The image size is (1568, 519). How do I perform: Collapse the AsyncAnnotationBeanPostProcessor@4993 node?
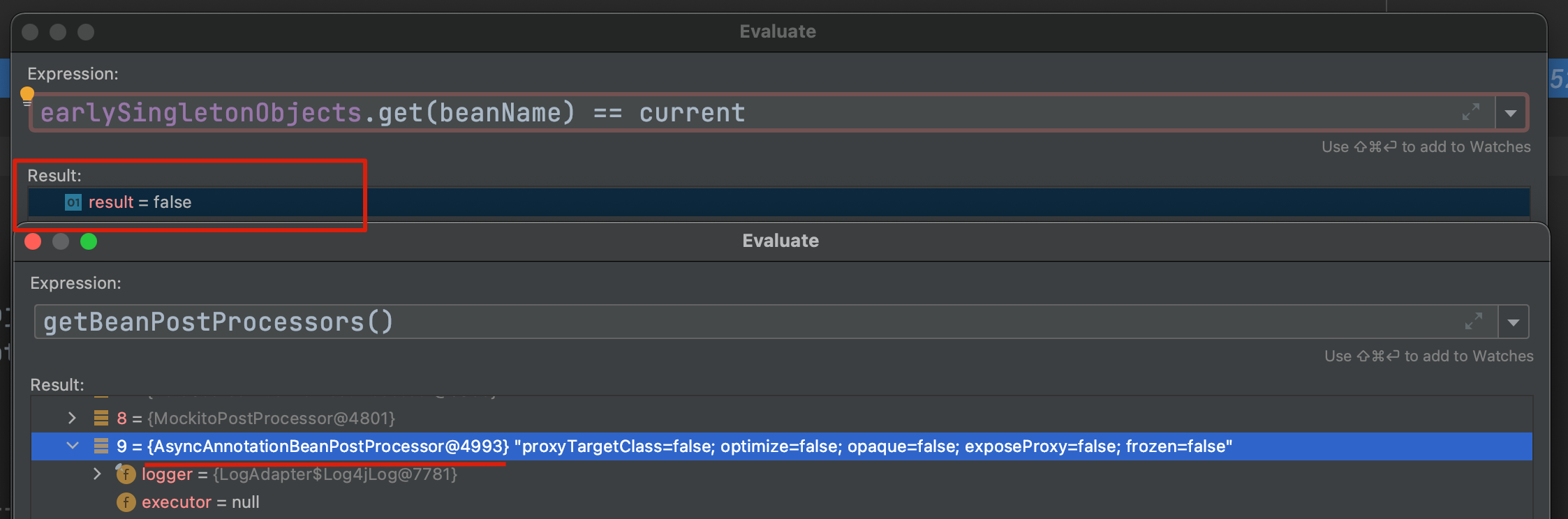click(x=73, y=446)
